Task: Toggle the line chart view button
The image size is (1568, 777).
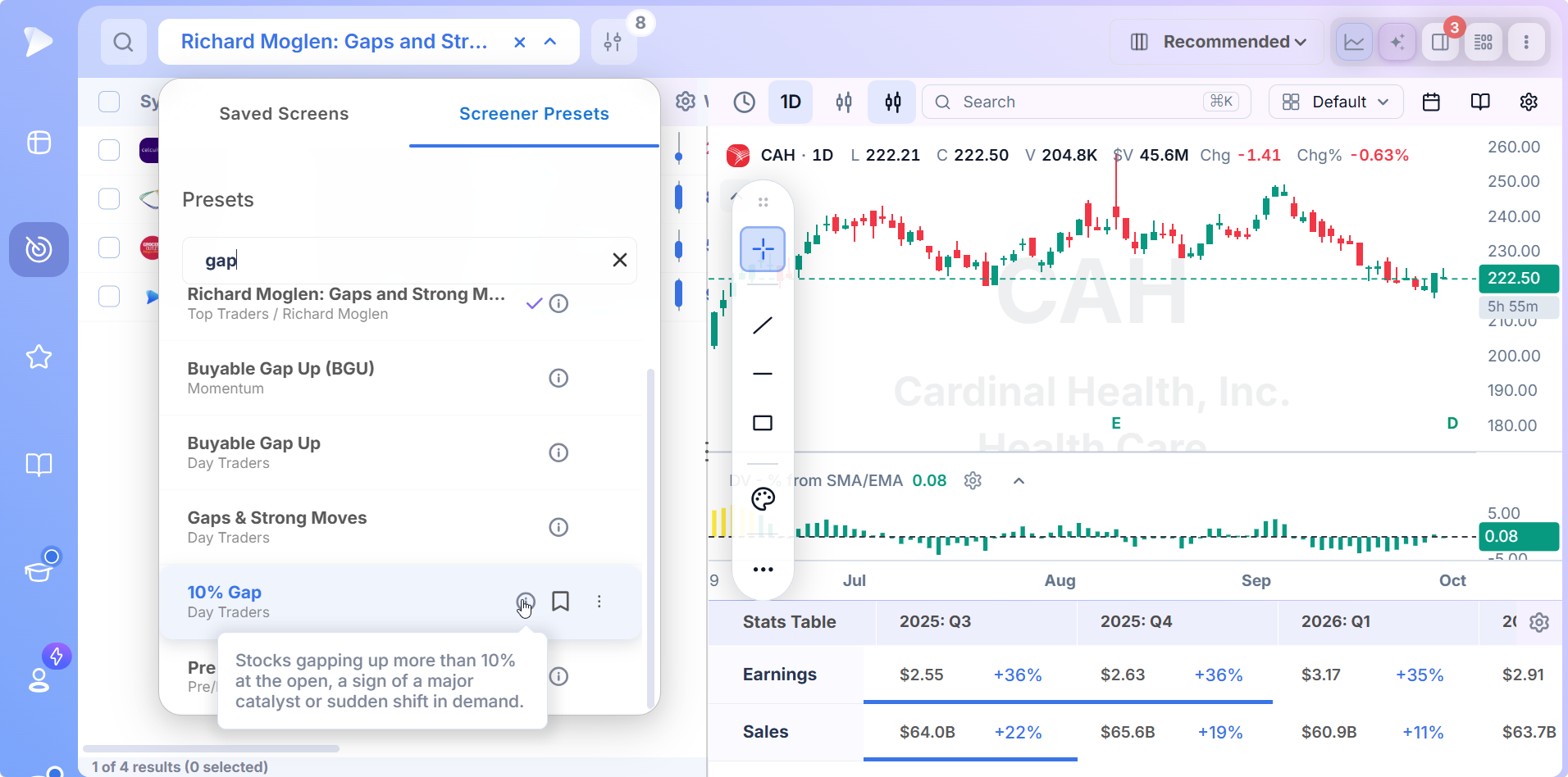Action: tap(1354, 42)
